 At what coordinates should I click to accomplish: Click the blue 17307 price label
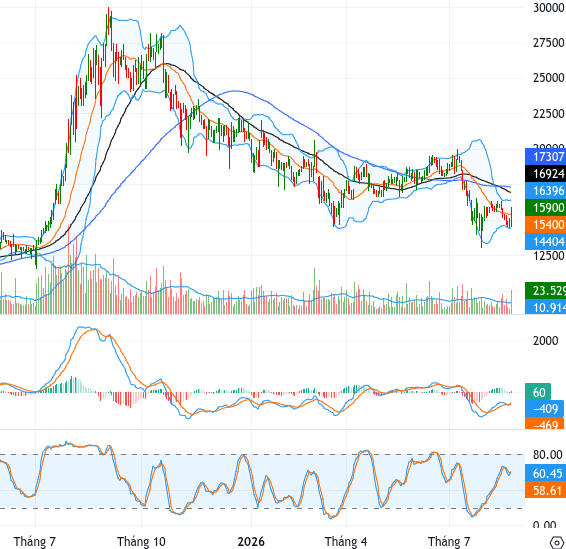coord(545,157)
